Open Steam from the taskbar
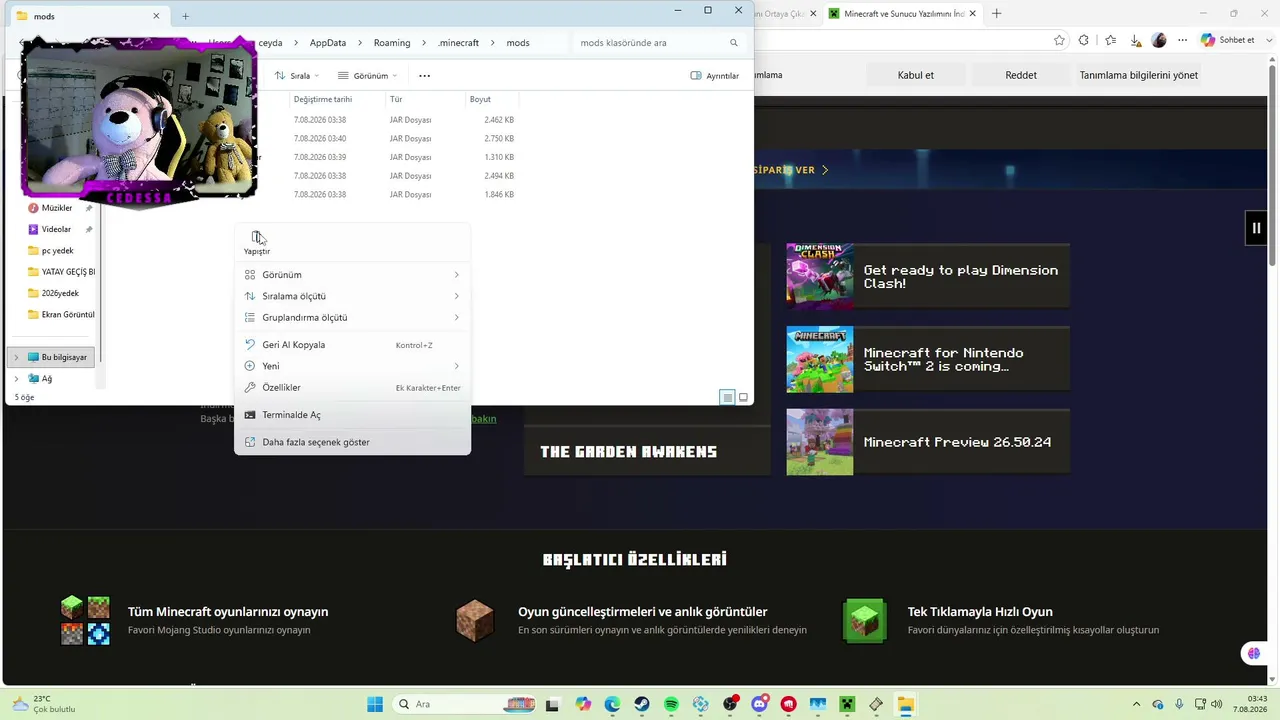Viewport: 1280px width, 720px height. pyautogui.click(x=642, y=704)
